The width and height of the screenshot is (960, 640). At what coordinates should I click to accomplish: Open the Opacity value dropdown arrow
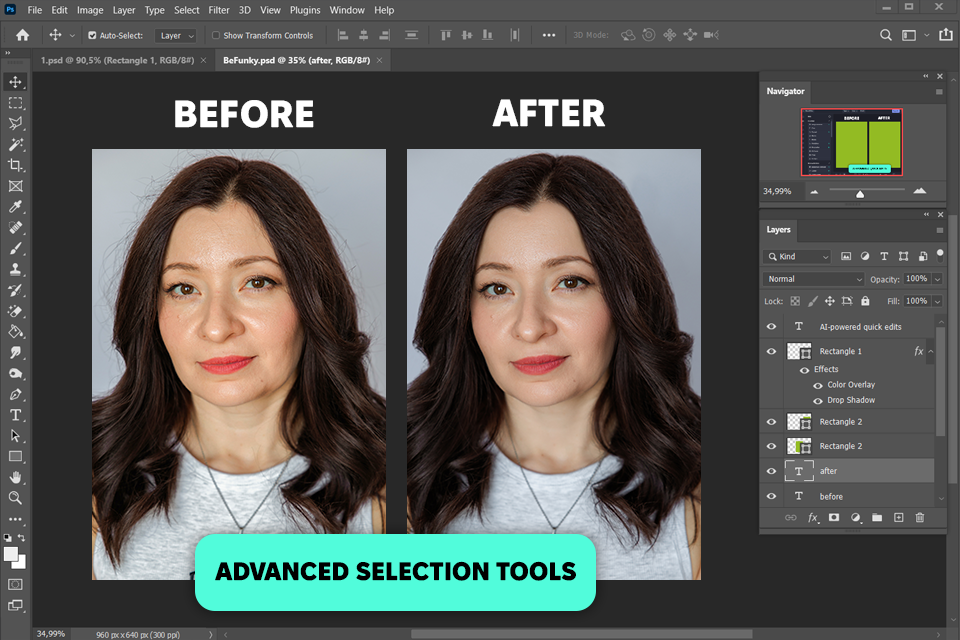937,279
